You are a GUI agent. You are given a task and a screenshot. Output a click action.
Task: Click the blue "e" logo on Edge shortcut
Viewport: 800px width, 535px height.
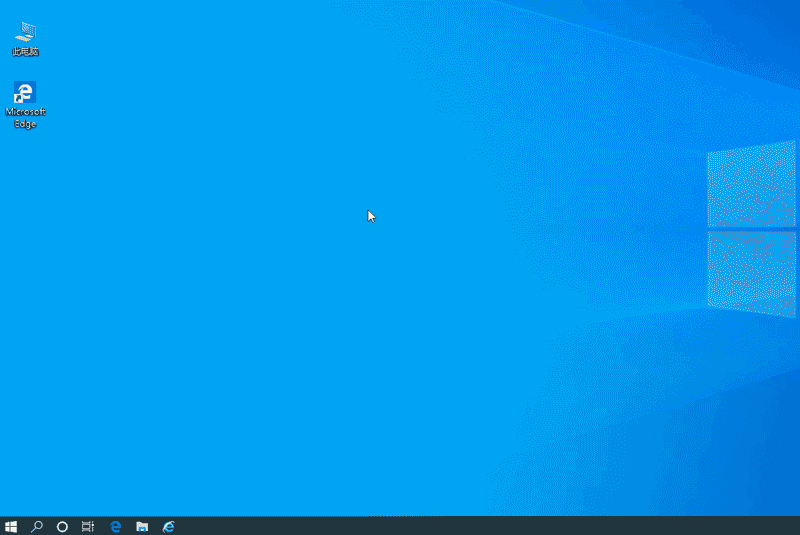click(x=26, y=93)
